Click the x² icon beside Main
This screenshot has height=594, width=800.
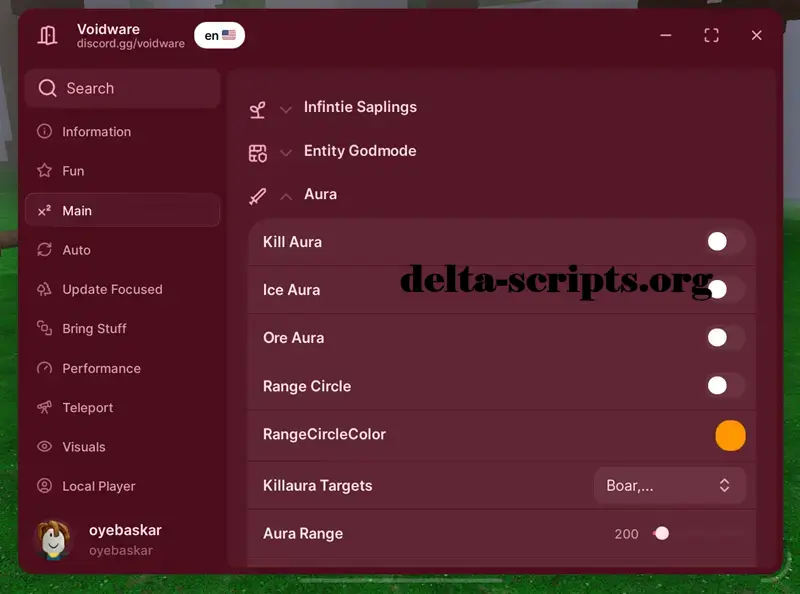[44, 210]
